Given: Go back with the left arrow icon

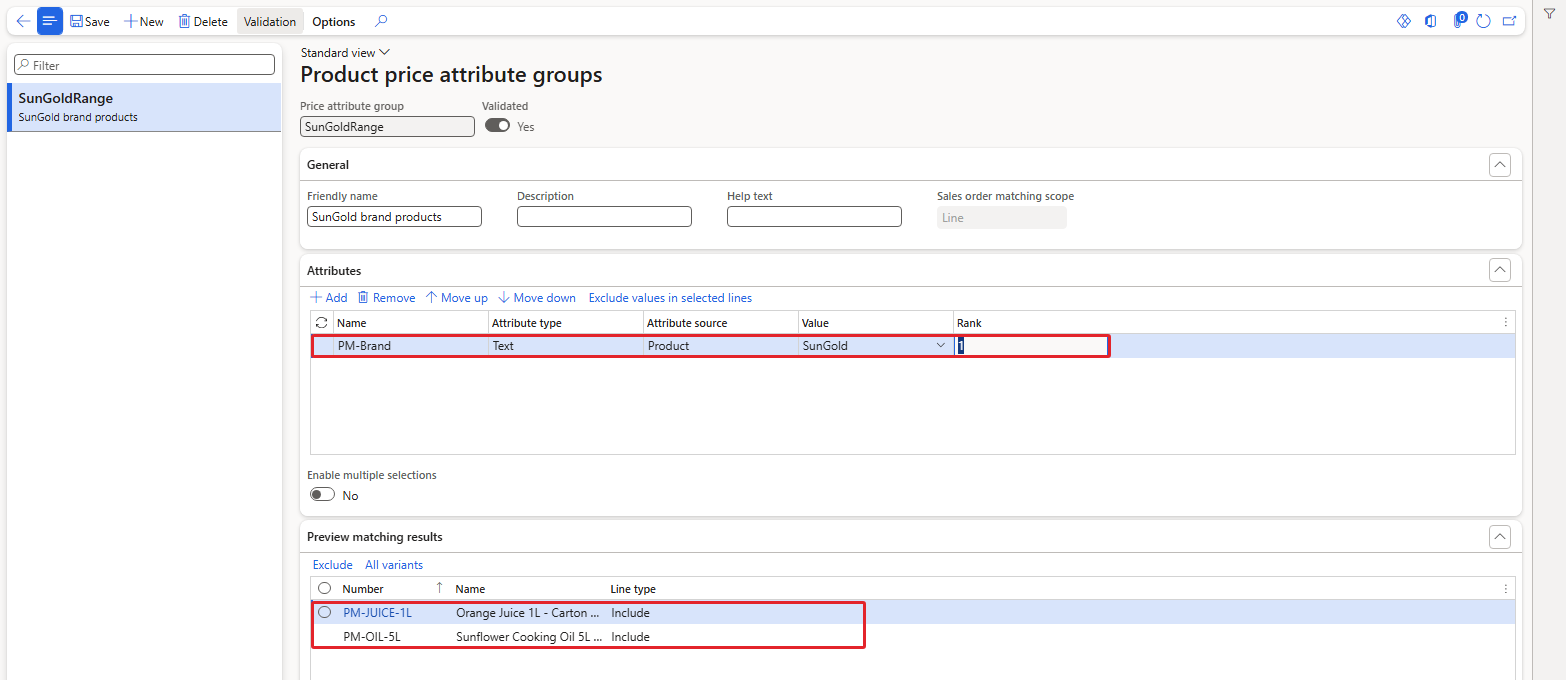Looking at the screenshot, I should tap(23, 21).
